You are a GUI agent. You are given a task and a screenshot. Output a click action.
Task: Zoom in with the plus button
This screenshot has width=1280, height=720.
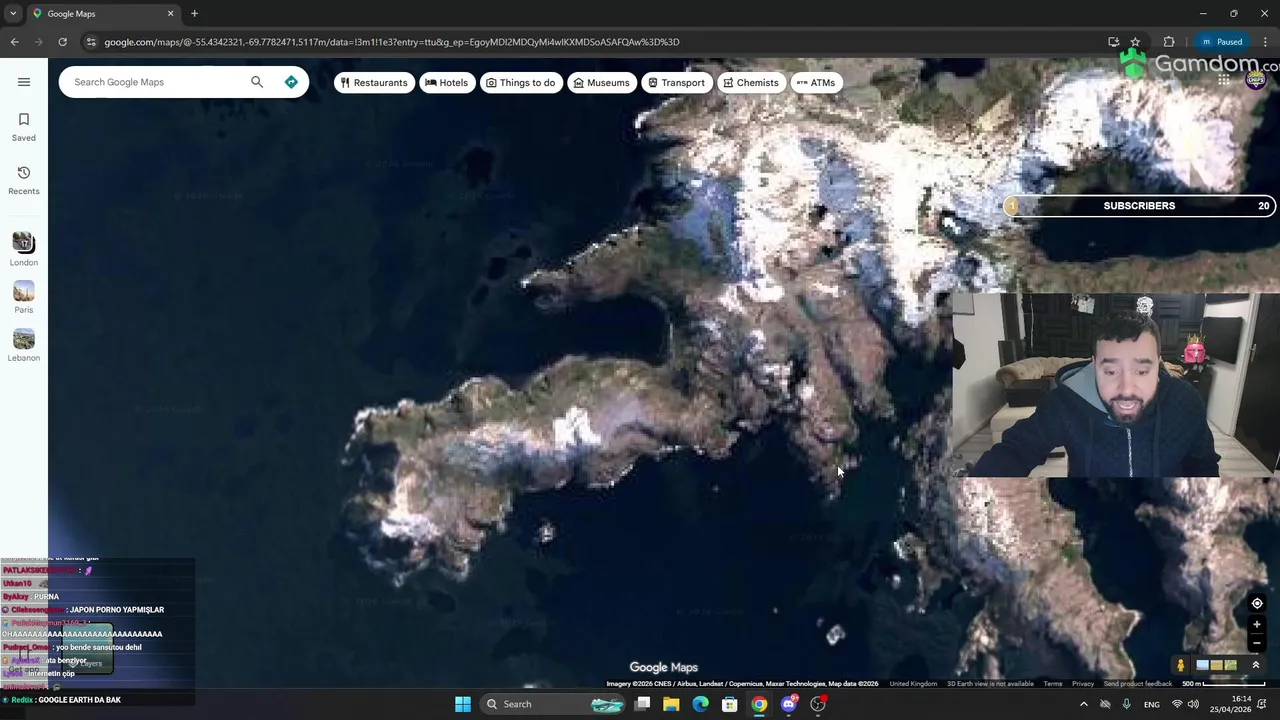(1257, 625)
